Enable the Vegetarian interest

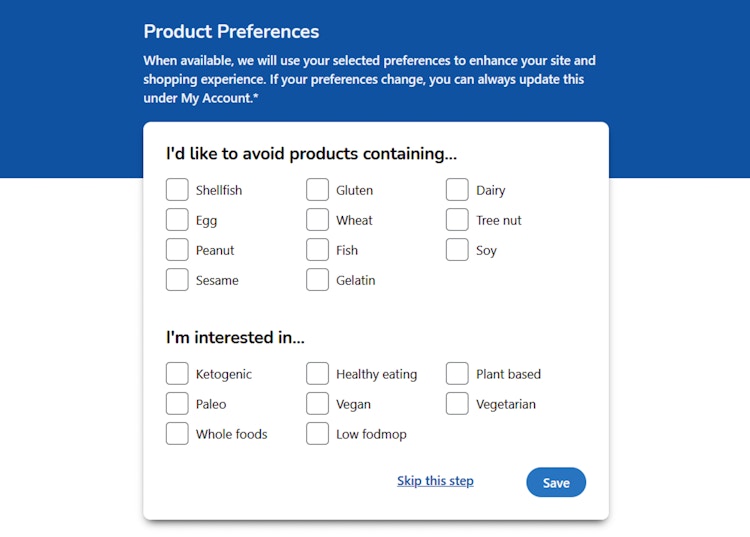click(457, 404)
